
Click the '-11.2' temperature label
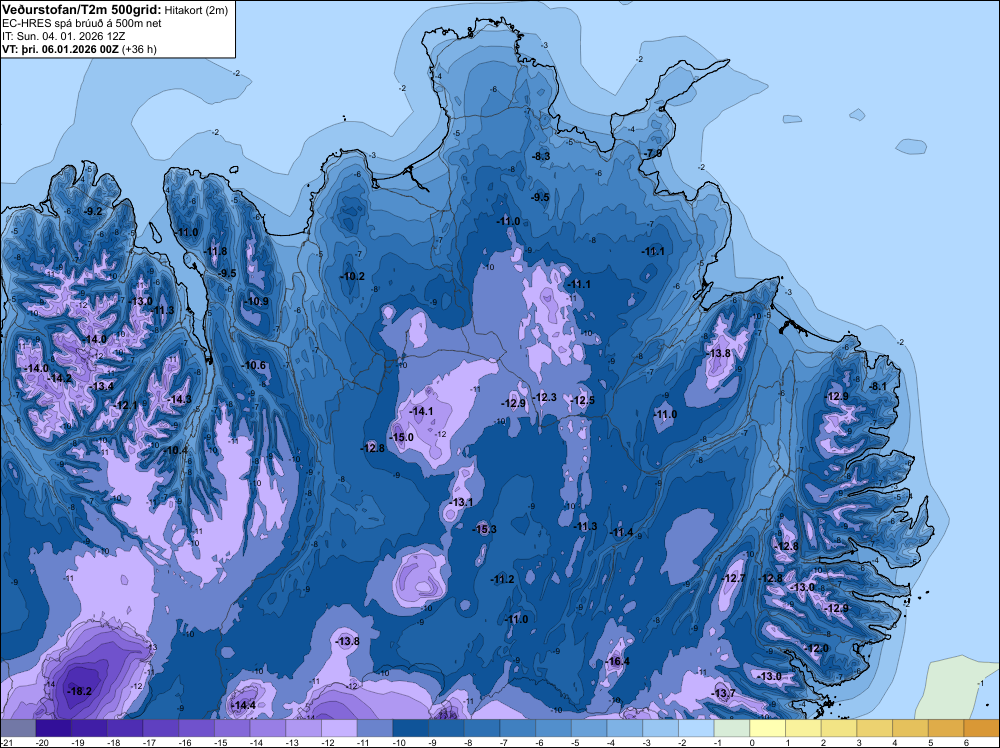pos(503,580)
